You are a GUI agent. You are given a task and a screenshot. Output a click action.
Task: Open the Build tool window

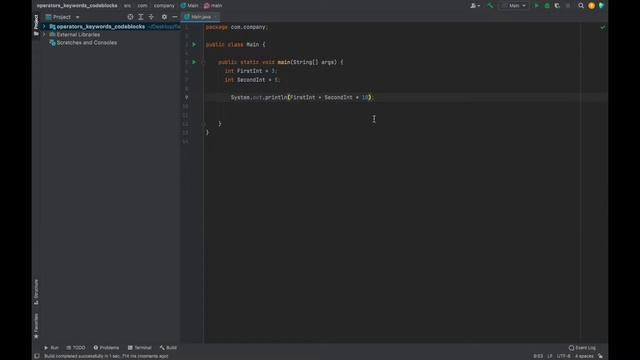tap(168, 348)
